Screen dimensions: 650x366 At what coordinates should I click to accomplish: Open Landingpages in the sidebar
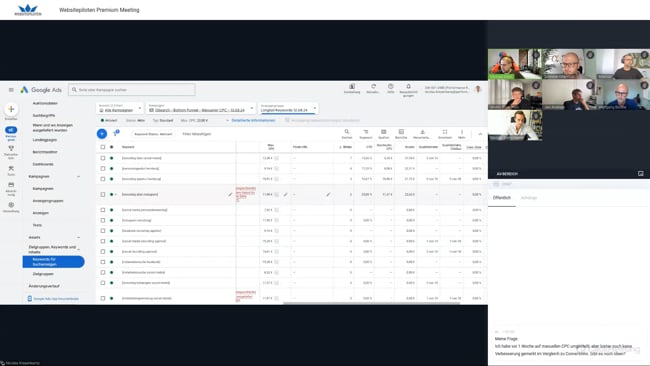pyautogui.click(x=45, y=140)
